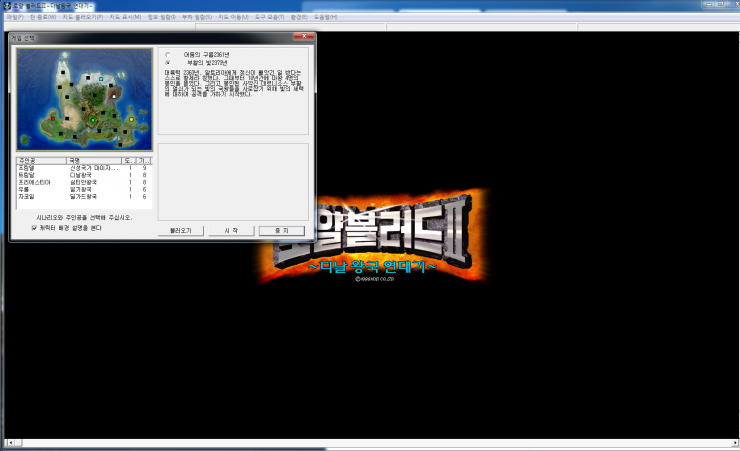Select the 어둠의 구름 236년 scenario radio button
Image resolution: width=740 pixels, height=451 pixels.
pos(167,54)
